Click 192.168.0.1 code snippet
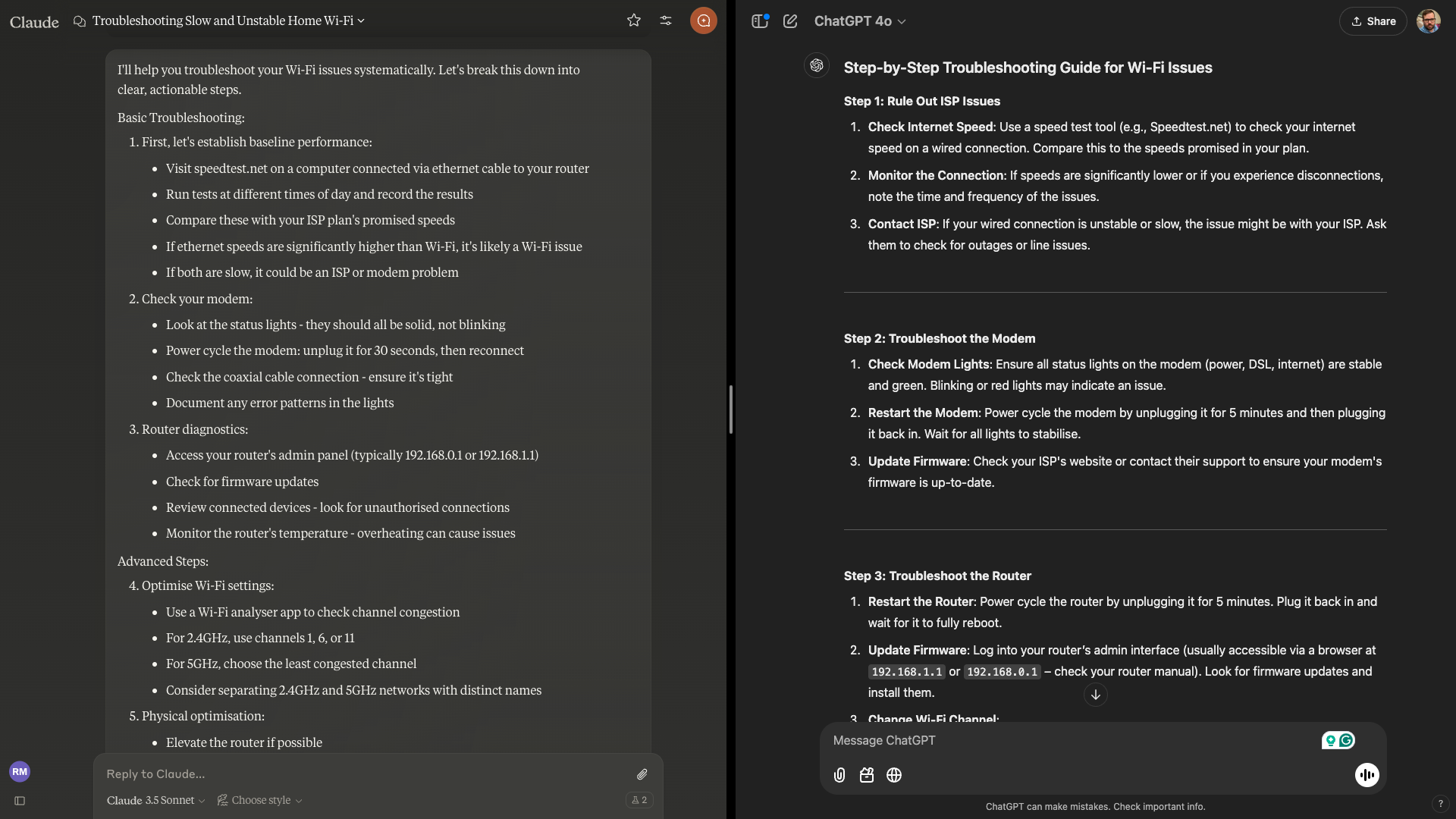The height and width of the screenshot is (819, 1456). pos(1002,672)
